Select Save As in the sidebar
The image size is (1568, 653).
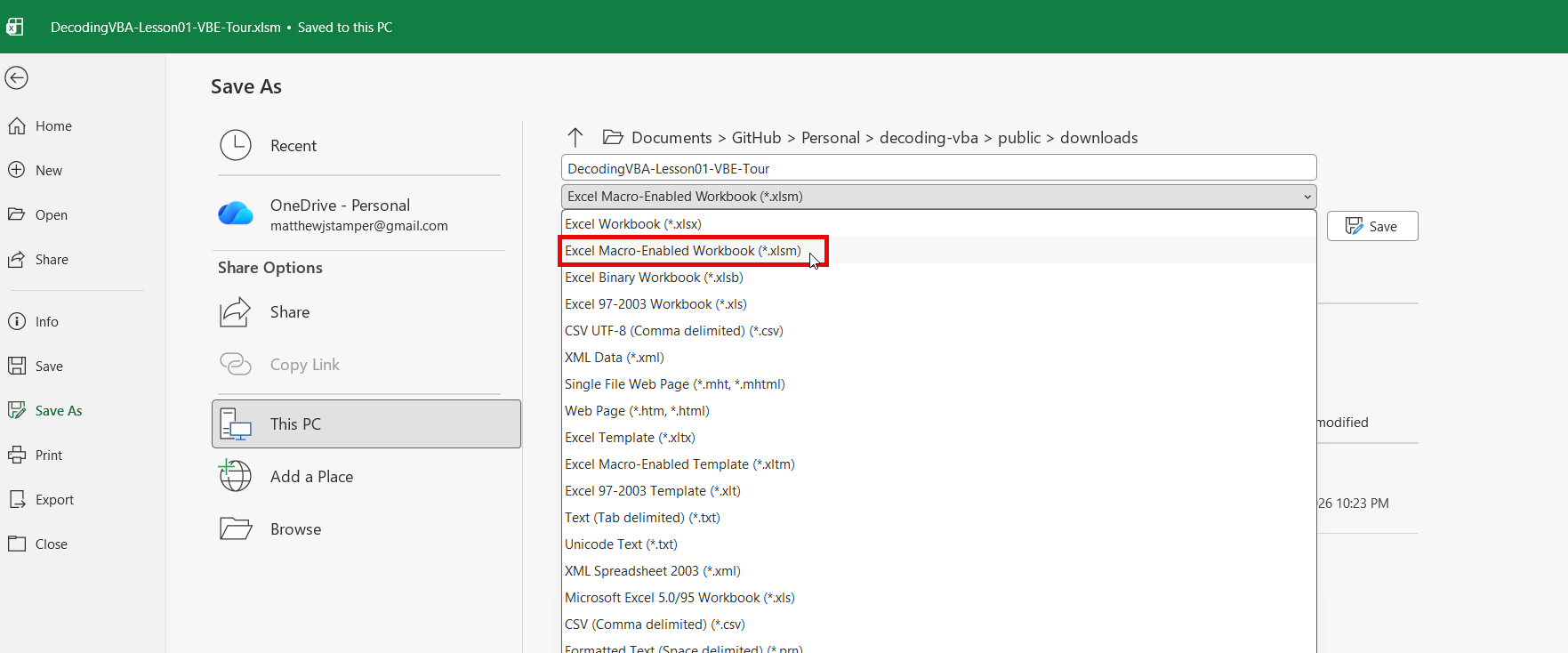click(x=45, y=411)
